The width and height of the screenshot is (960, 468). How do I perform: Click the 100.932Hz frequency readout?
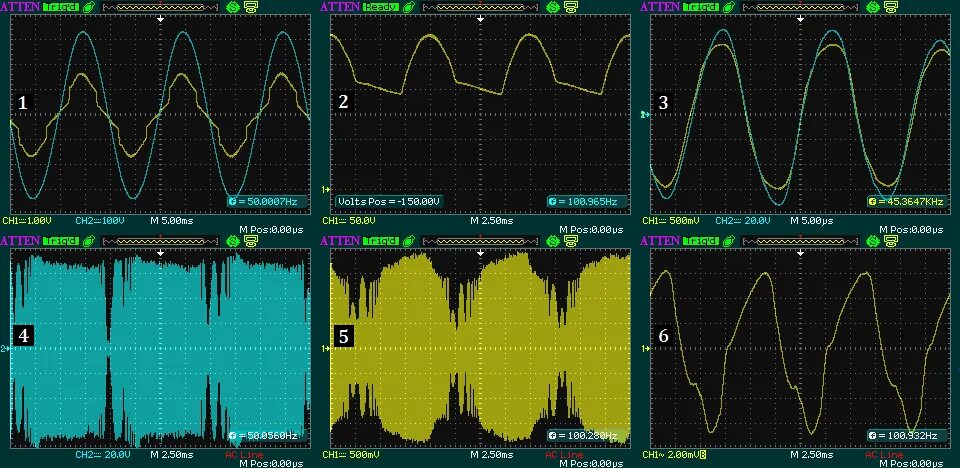tap(908, 436)
